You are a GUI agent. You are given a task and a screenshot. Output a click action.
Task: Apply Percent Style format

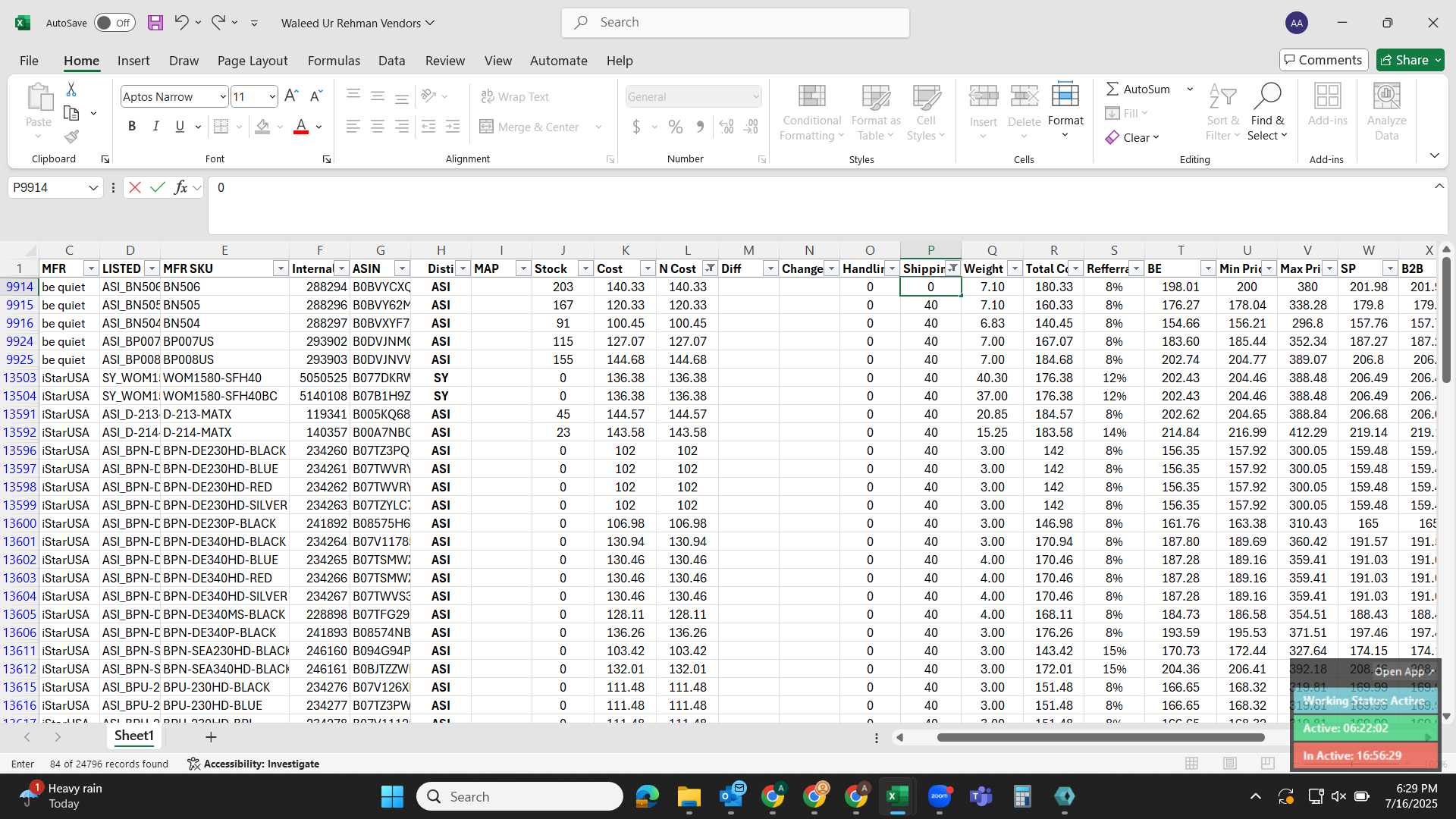coord(676,127)
